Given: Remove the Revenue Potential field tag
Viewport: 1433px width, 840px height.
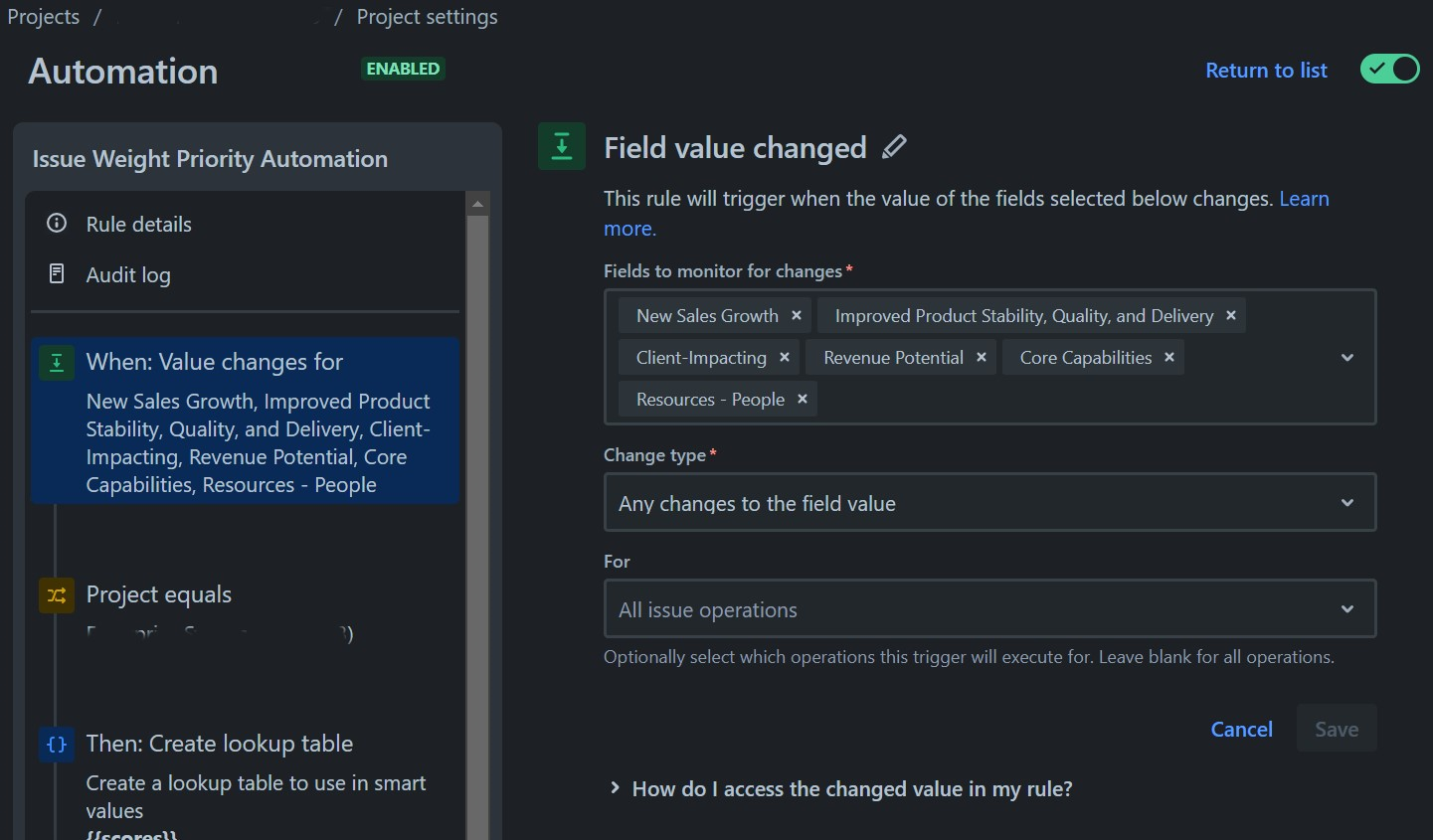Looking at the screenshot, I should [981, 357].
